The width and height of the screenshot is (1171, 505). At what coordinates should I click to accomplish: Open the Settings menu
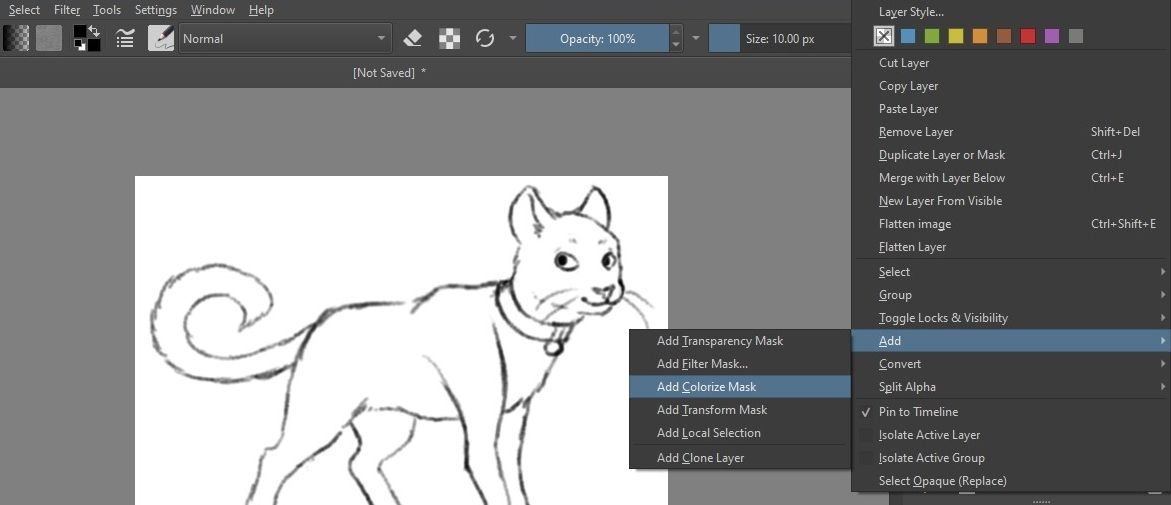155,10
